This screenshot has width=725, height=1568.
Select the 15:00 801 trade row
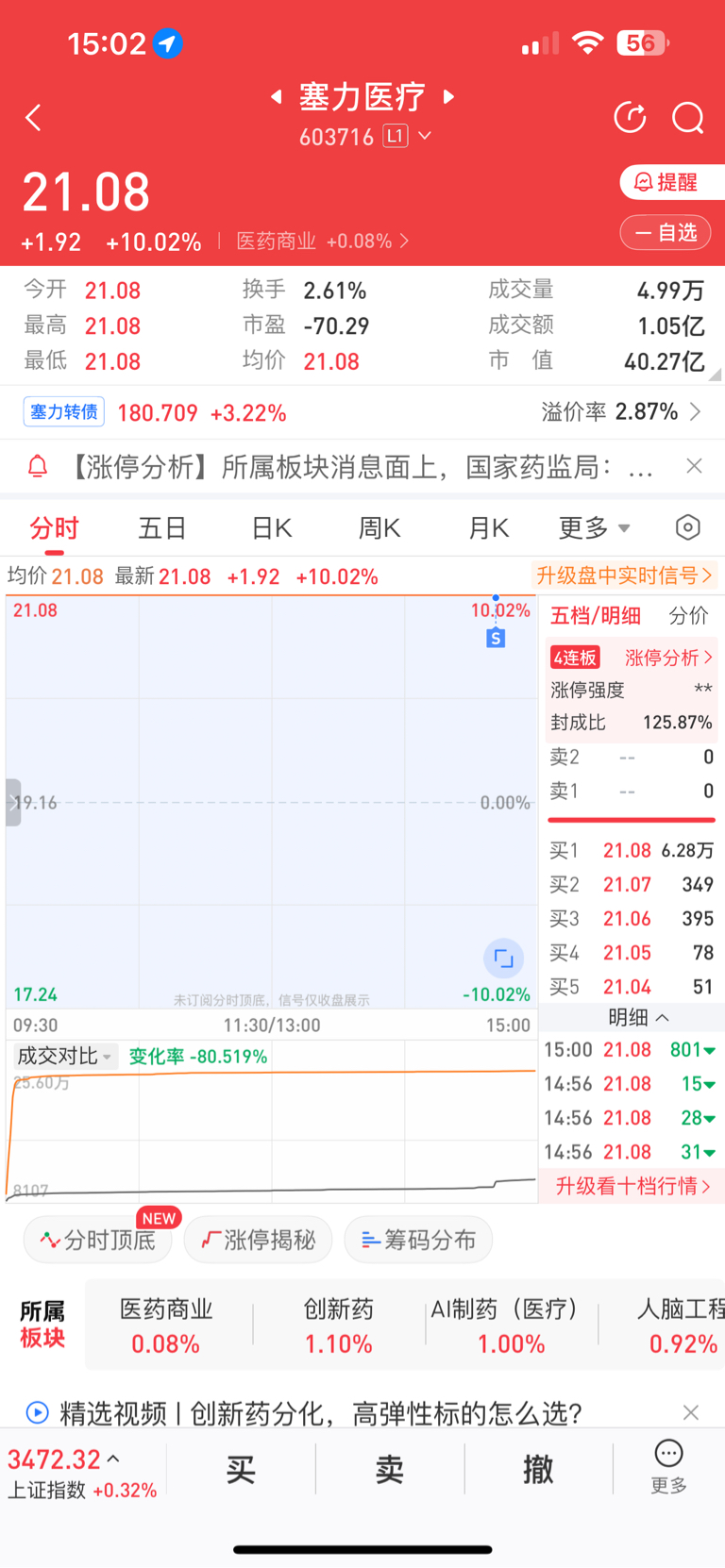pyautogui.click(x=630, y=1049)
